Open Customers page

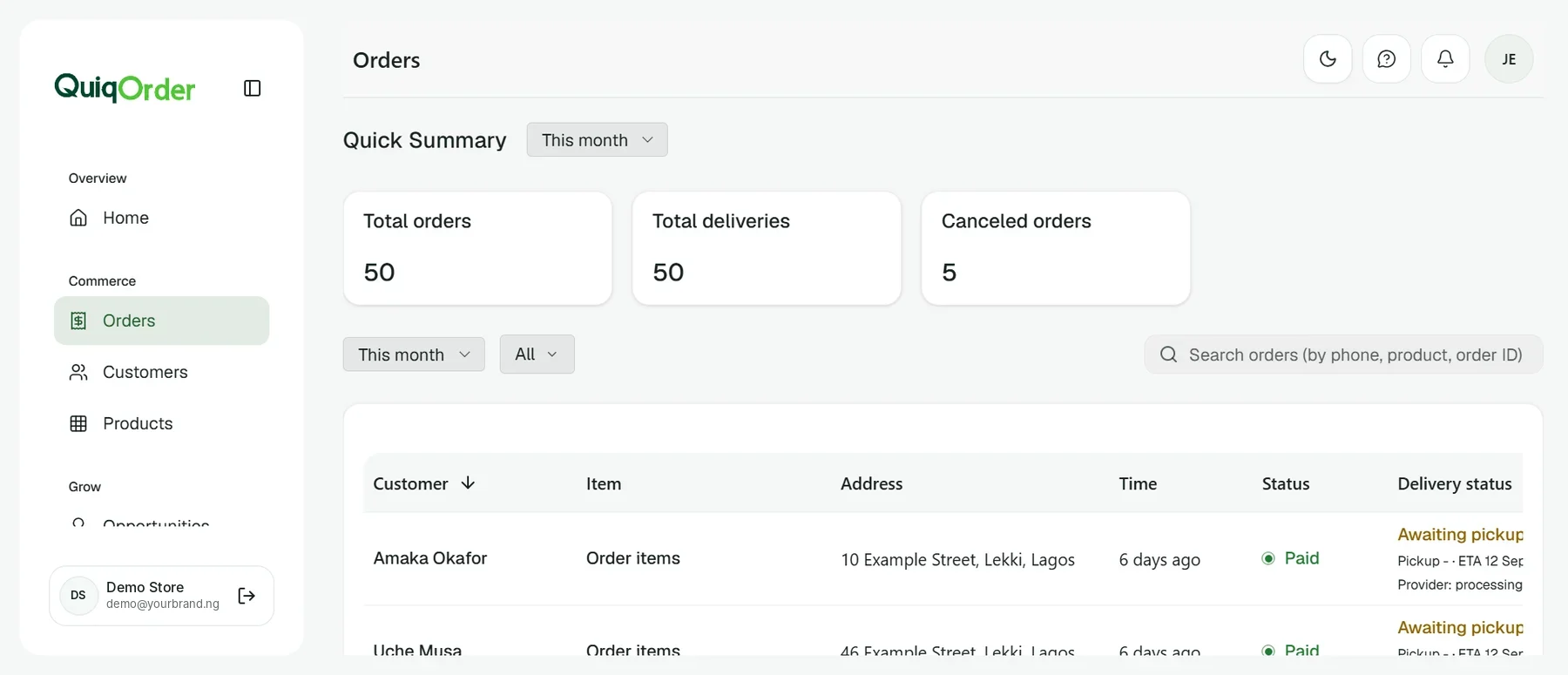(161, 372)
